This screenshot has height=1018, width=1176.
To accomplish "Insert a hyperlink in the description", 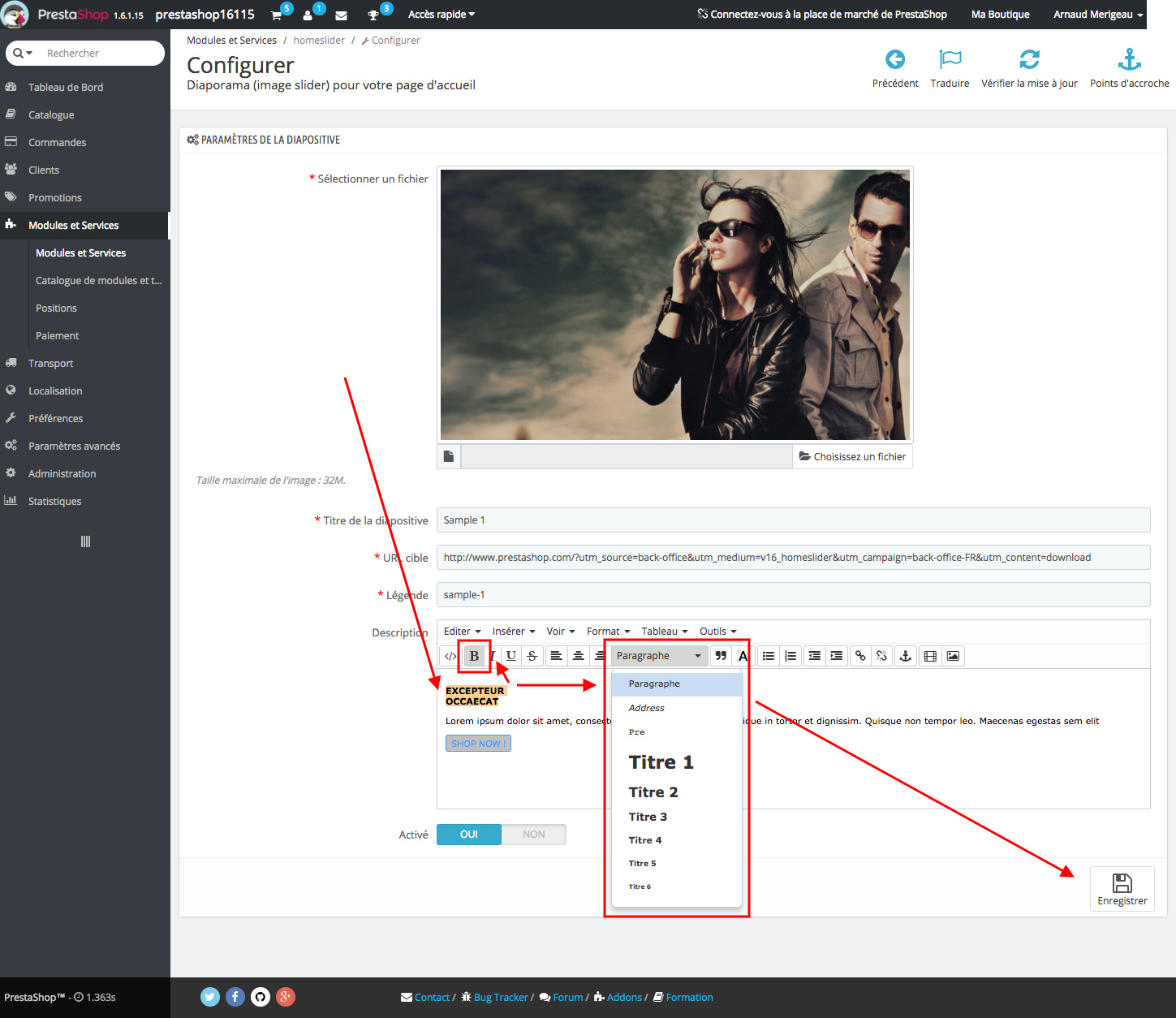I will (x=859, y=655).
